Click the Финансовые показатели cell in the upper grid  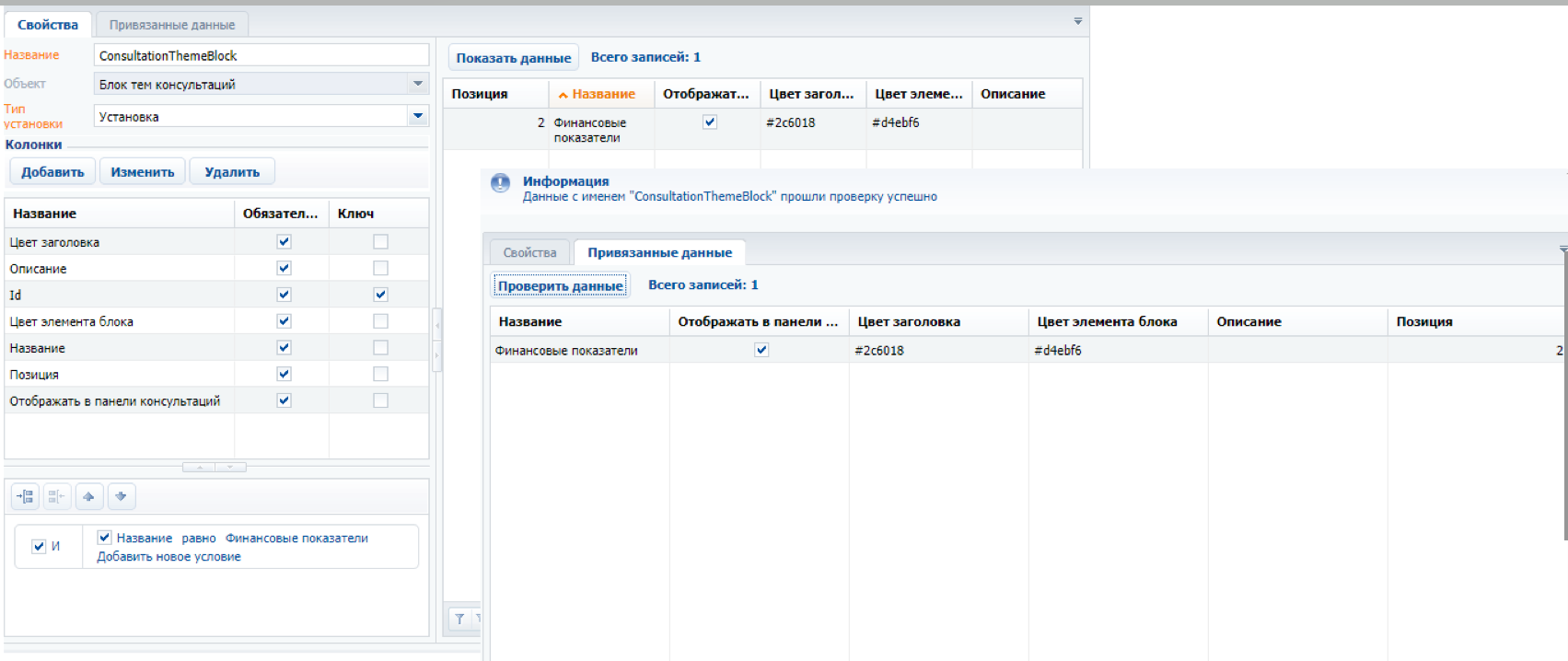(602, 130)
